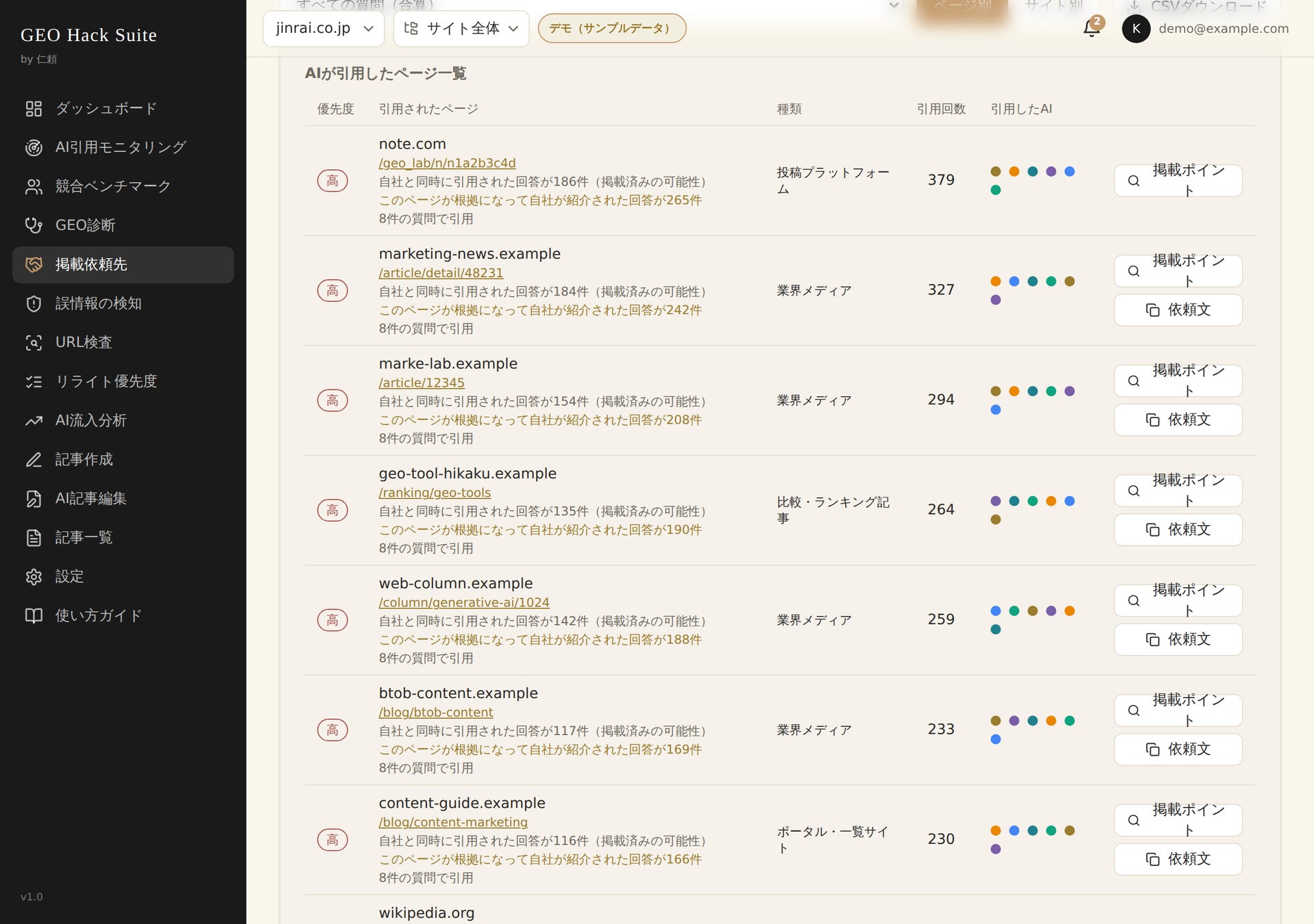Click priority 高 badge for marke-lab.example
The height and width of the screenshot is (924, 1314).
click(333, 400)
